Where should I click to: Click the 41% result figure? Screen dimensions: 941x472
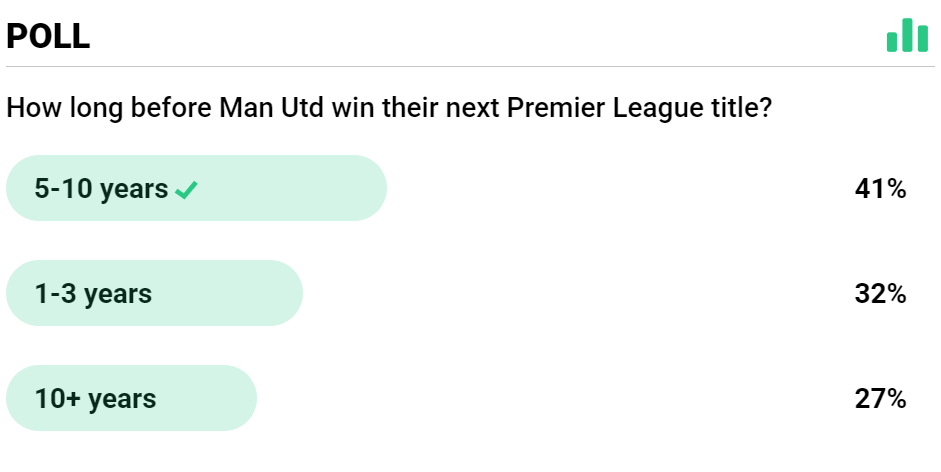(880, 188)
